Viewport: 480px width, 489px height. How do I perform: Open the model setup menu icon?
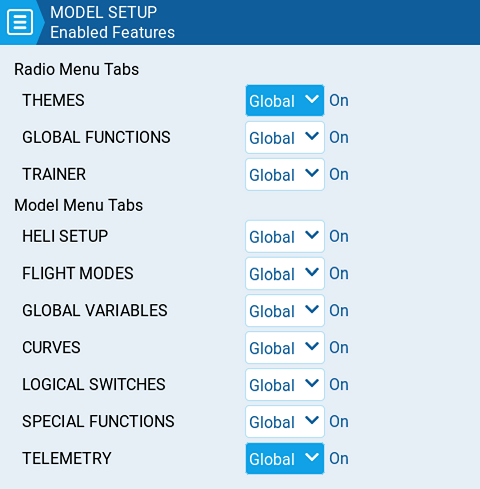click(20, 22)
